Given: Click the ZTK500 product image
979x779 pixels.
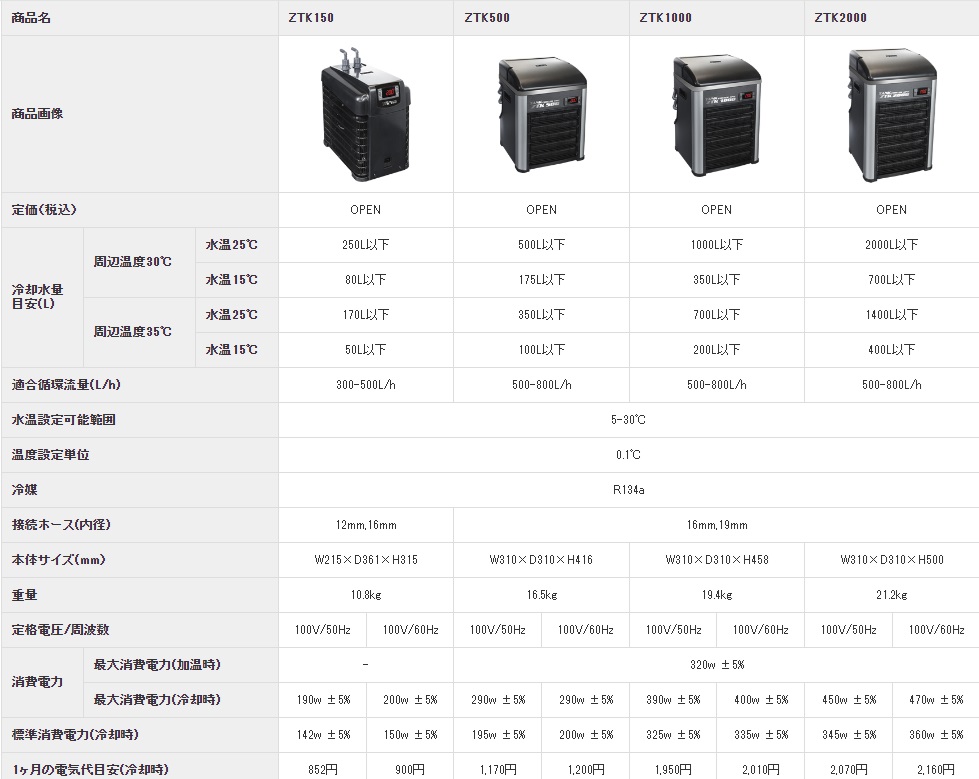Looking at the screenshot, I should [x=542, y=114].
